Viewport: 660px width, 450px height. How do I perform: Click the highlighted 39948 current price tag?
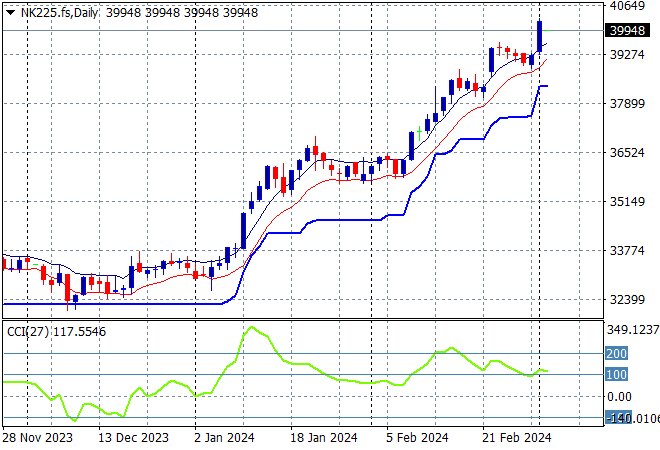(x=625, y=30)
